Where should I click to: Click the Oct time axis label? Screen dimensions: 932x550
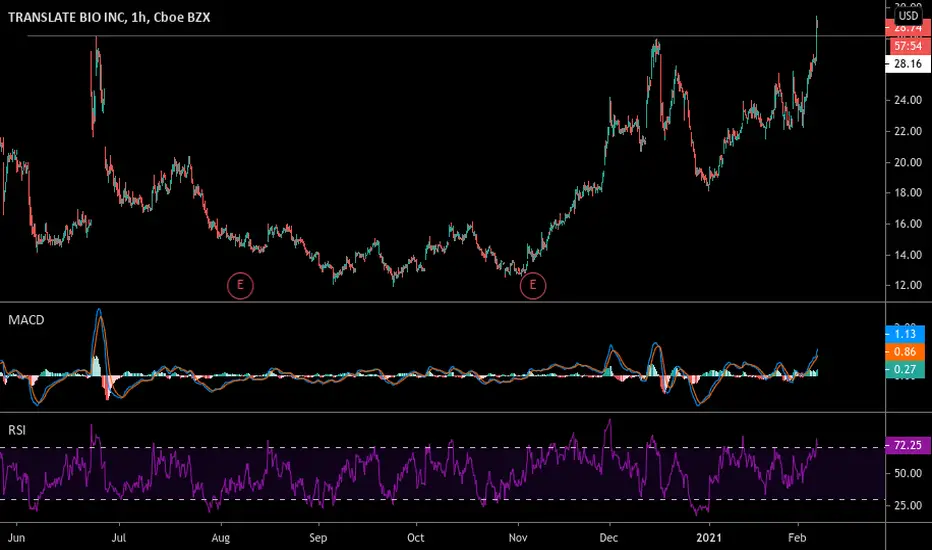(x=415, y=538)
